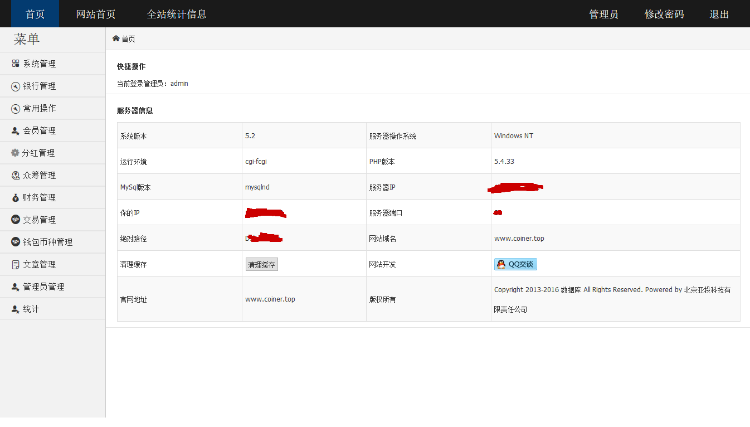Click the 清理缓存 button

point(262,264)
